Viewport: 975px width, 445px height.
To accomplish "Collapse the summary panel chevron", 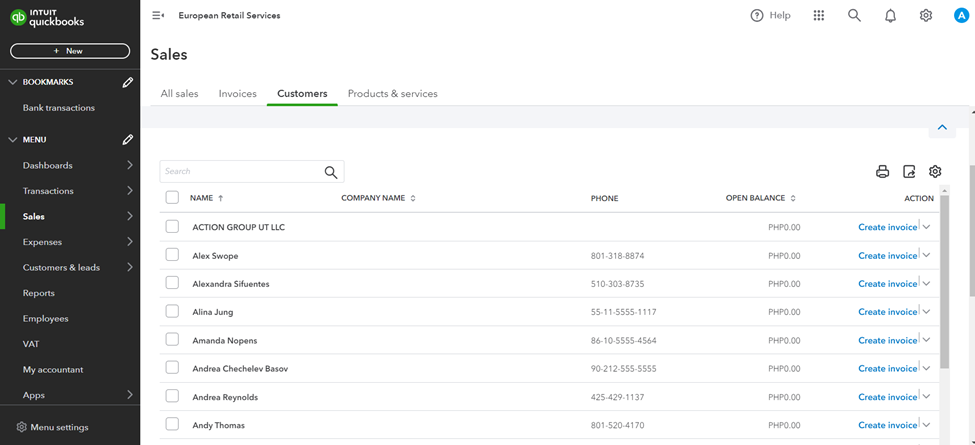I will 942,128.
